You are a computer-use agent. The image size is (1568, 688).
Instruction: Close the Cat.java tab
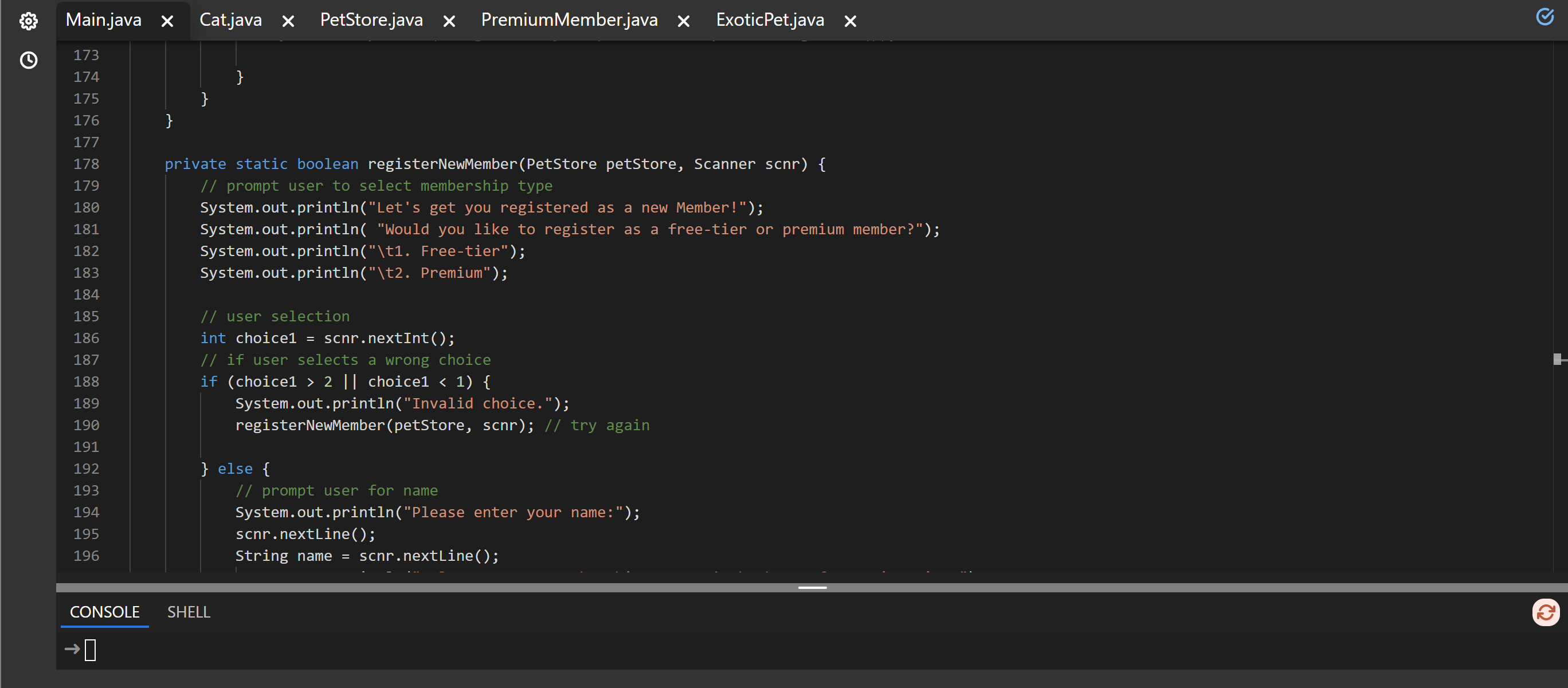coord(288,21)
